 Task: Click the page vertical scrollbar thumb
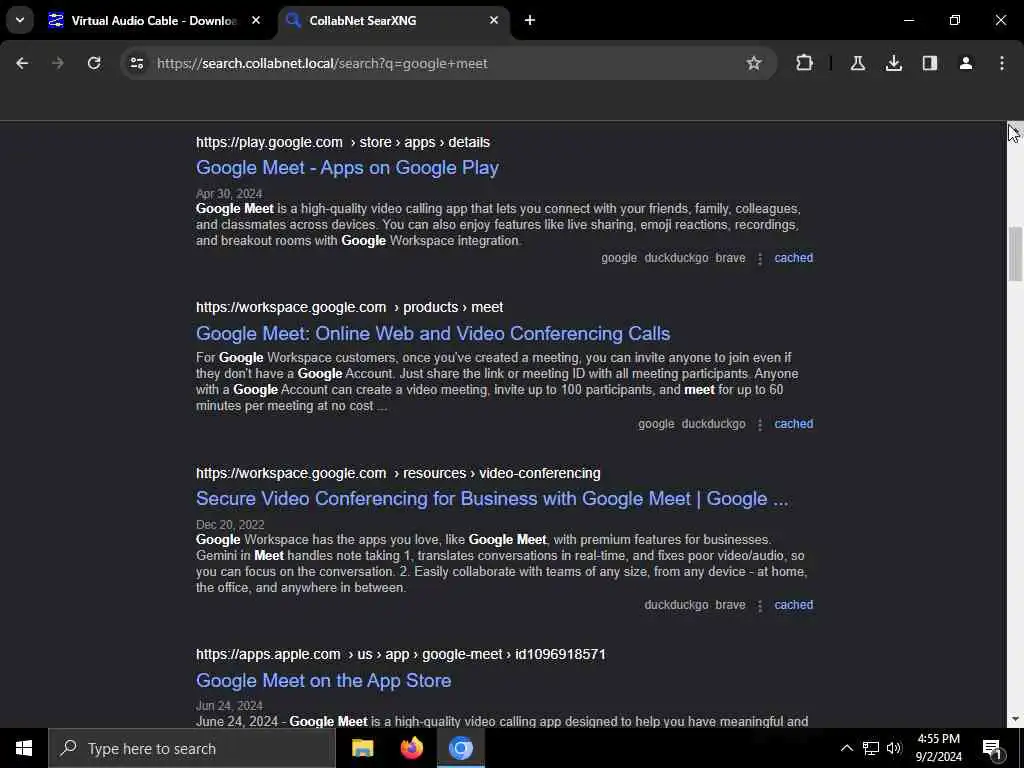click(1015, 254)
